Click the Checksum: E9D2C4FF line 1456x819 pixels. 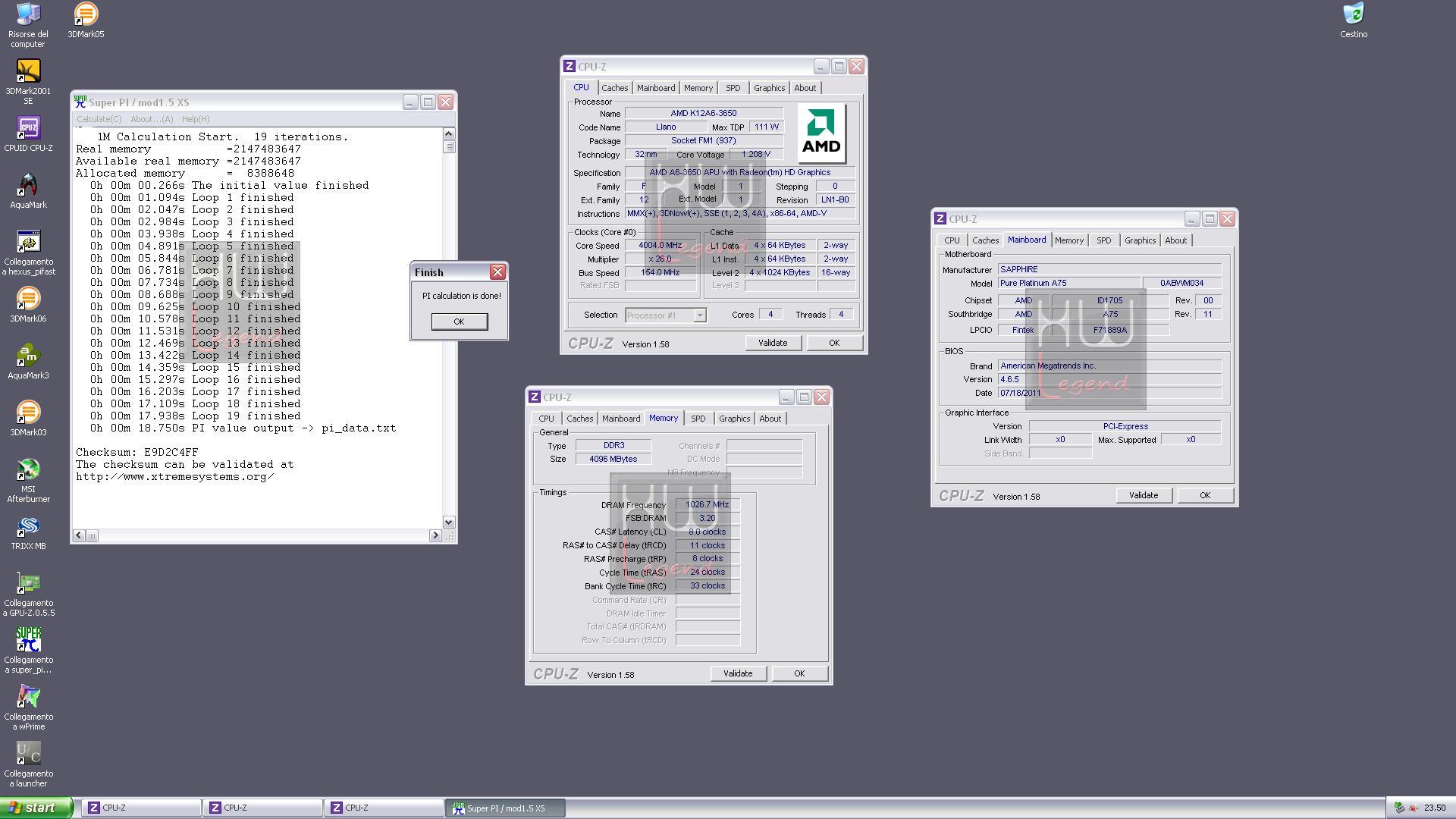coord(137,453)
